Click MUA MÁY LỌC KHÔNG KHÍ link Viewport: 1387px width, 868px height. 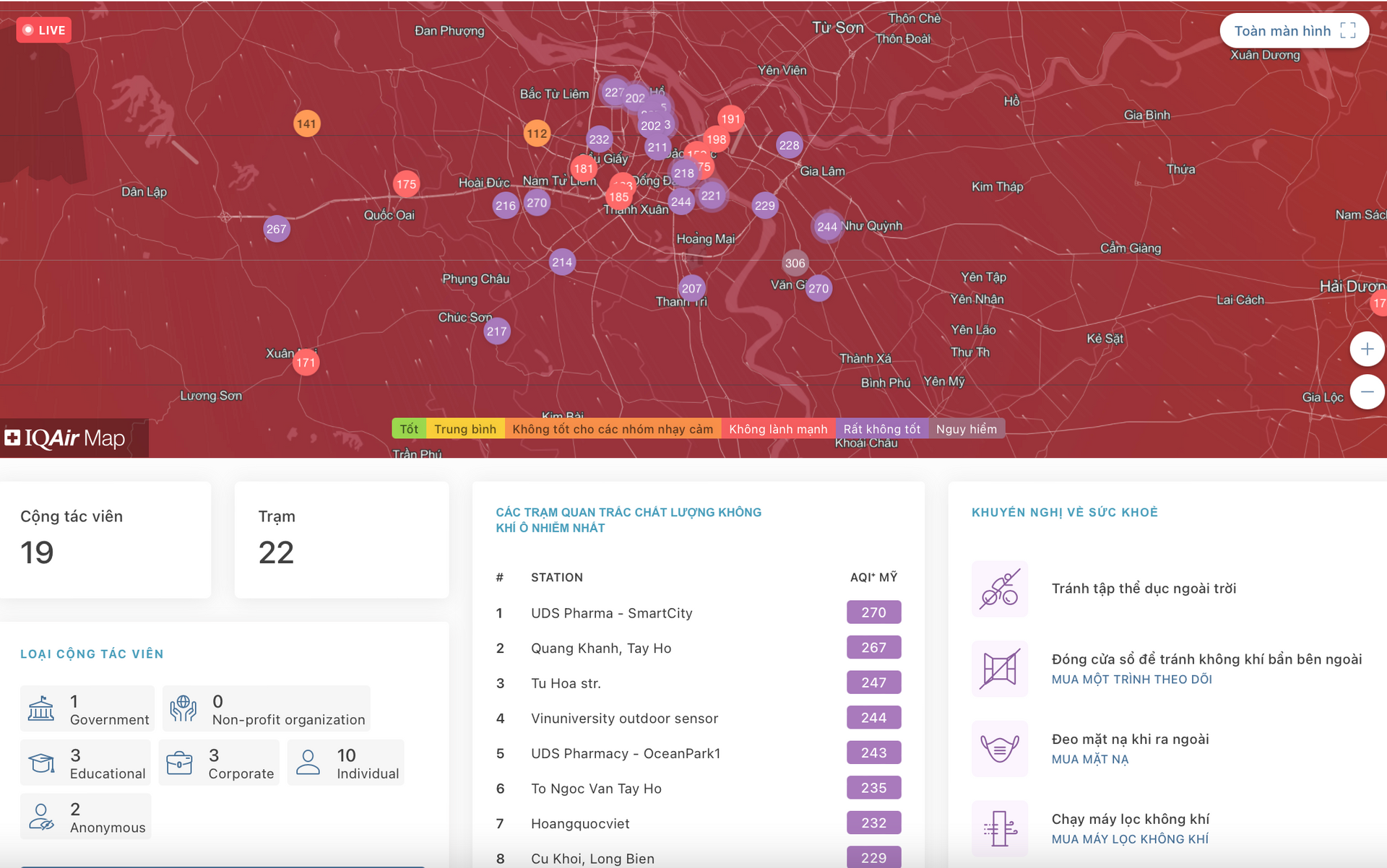tap(1130, 839)
